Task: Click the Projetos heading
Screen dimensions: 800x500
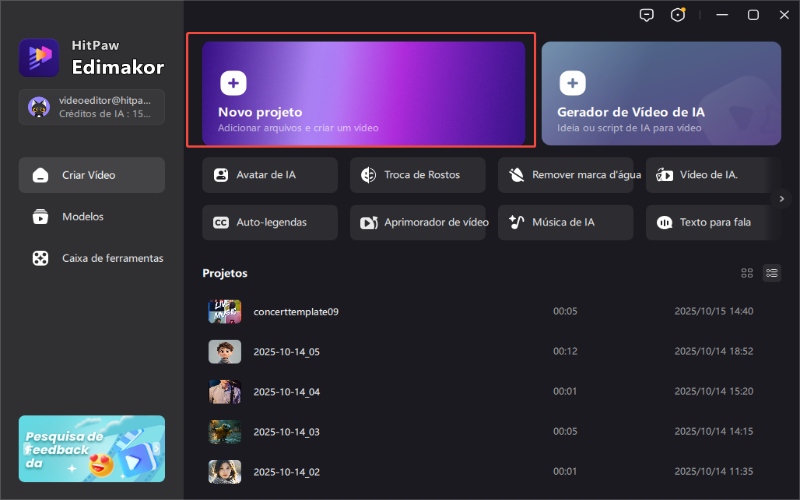Action: 225,273
